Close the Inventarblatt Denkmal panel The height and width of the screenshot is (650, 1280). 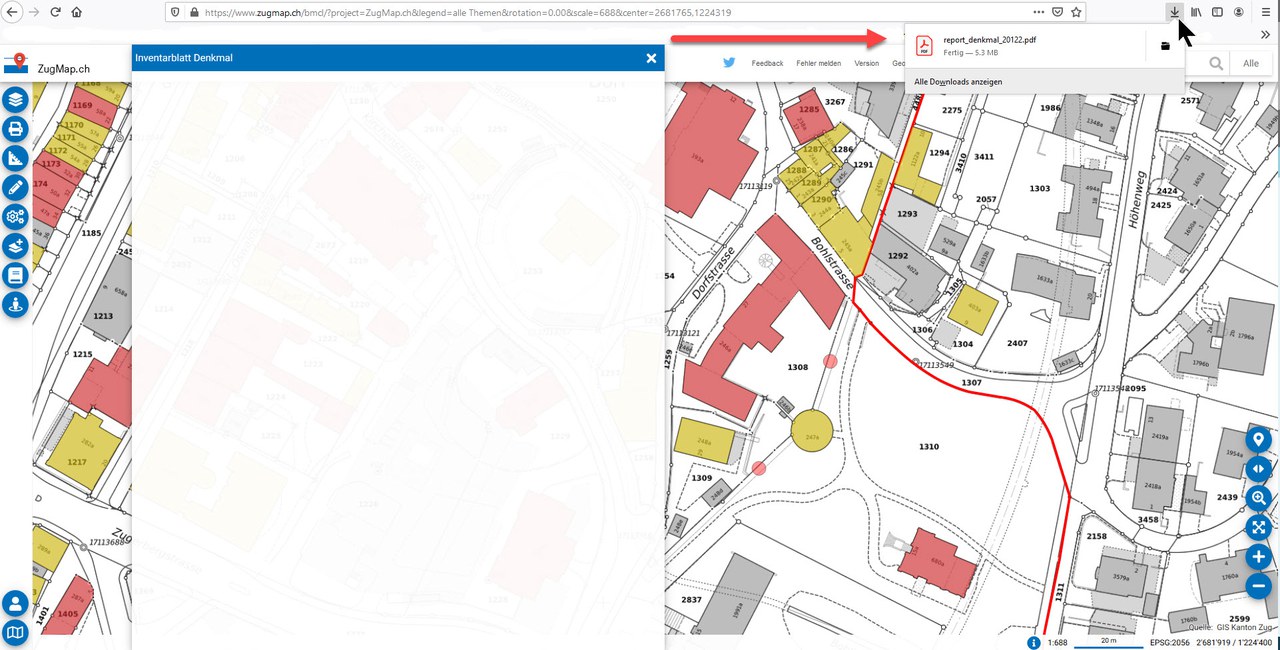click(651, 58)
